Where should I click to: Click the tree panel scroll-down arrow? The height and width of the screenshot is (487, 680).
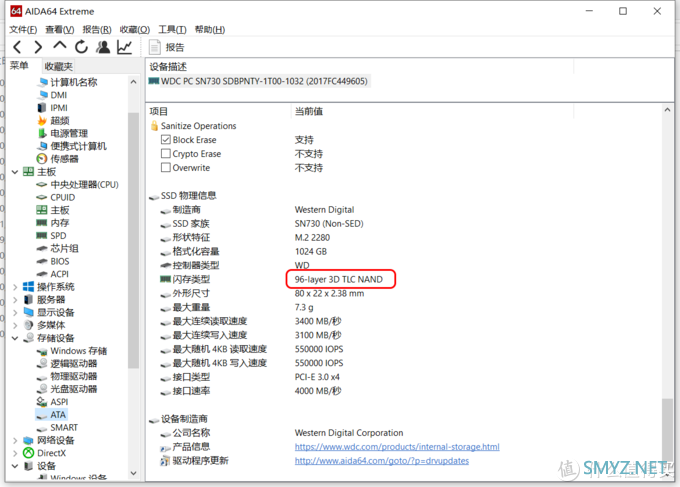pos(133,473)
